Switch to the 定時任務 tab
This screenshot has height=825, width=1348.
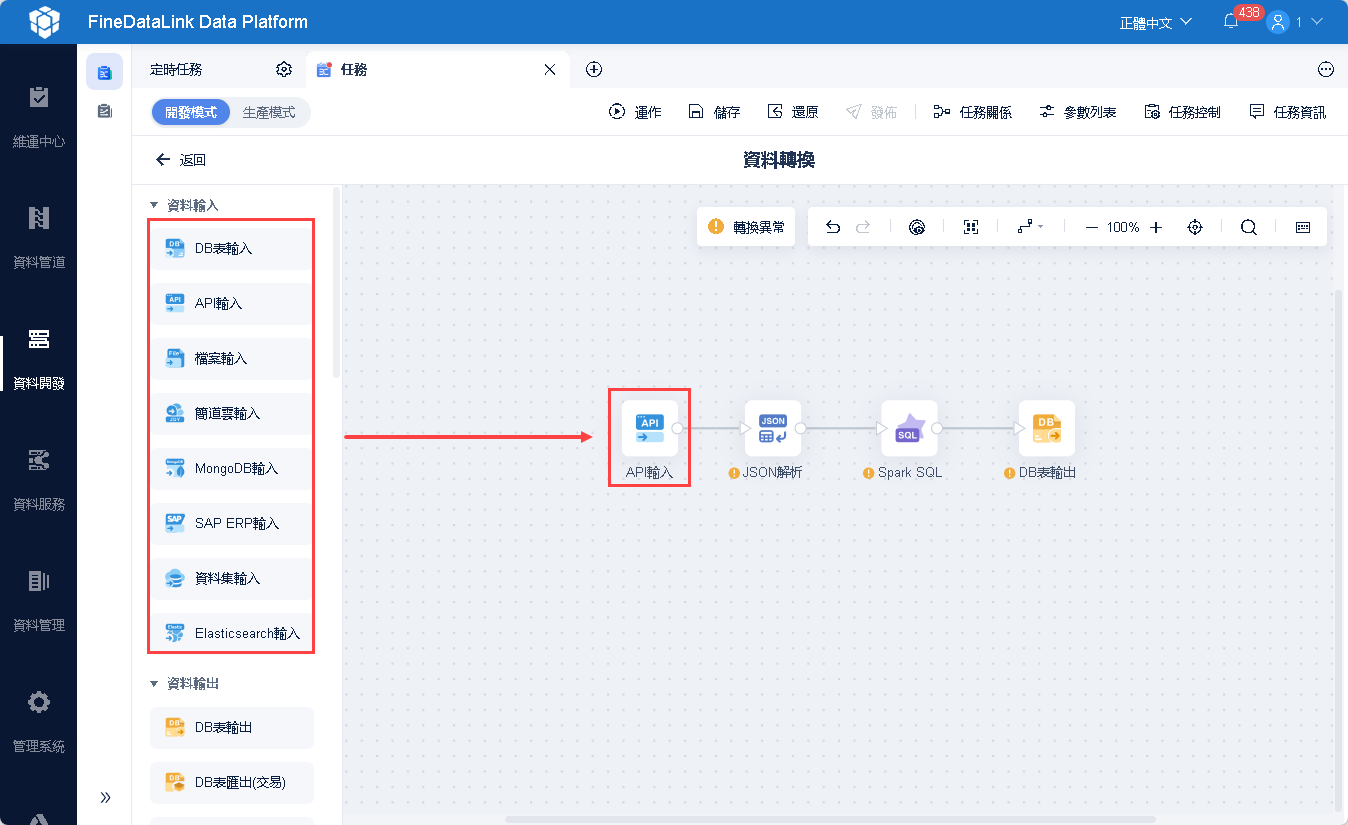[x=176, y=69]
